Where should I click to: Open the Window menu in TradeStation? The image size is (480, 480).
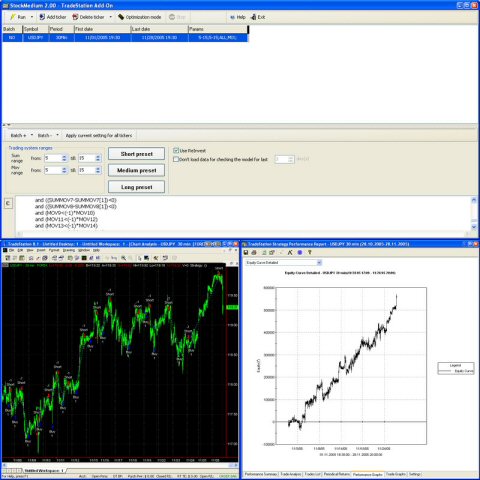tap(84, 250)
